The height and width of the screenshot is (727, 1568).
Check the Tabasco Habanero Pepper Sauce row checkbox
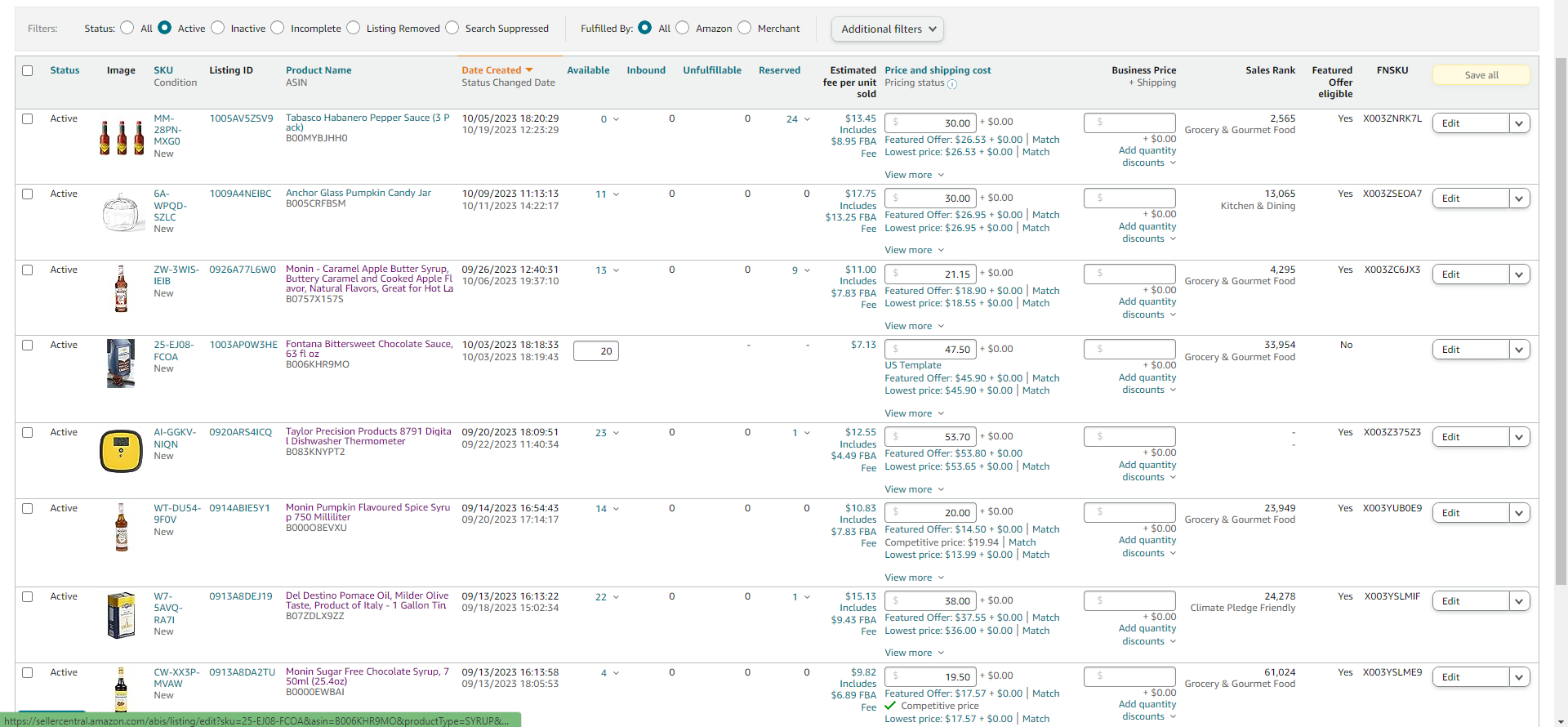28,118
